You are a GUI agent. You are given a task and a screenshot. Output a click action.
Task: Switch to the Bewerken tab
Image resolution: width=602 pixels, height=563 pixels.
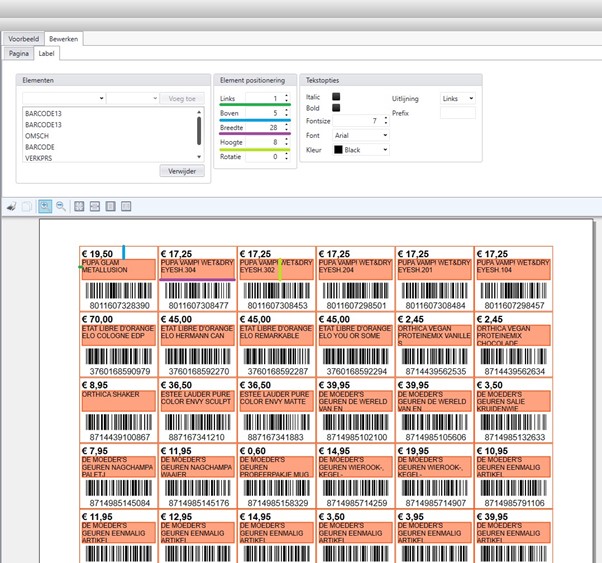pos(63,39)
